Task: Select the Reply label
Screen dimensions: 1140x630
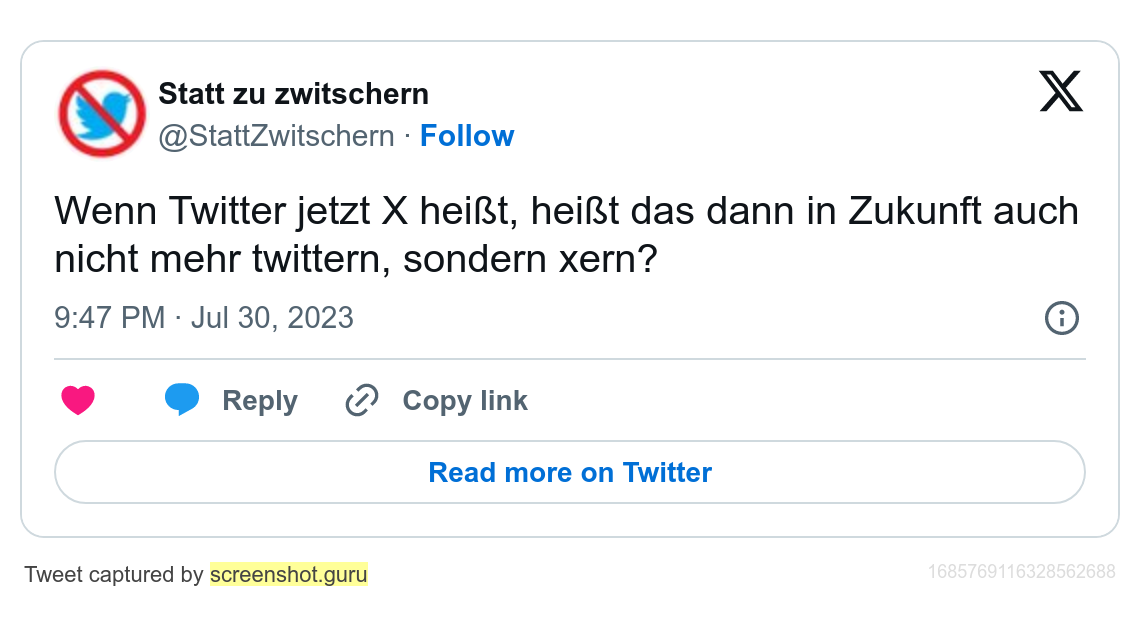Action: [x=260, y=400]
